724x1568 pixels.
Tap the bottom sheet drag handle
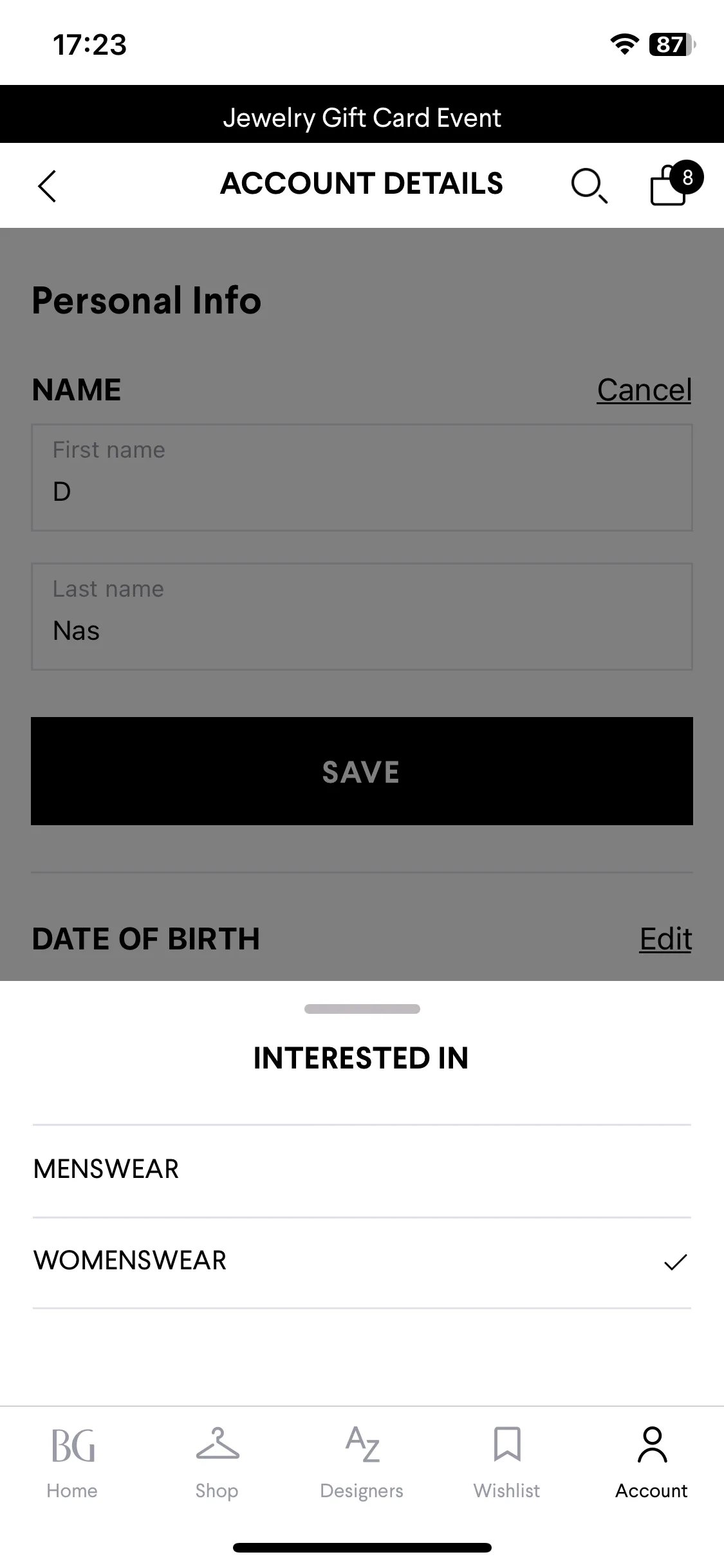[362, 1009]
